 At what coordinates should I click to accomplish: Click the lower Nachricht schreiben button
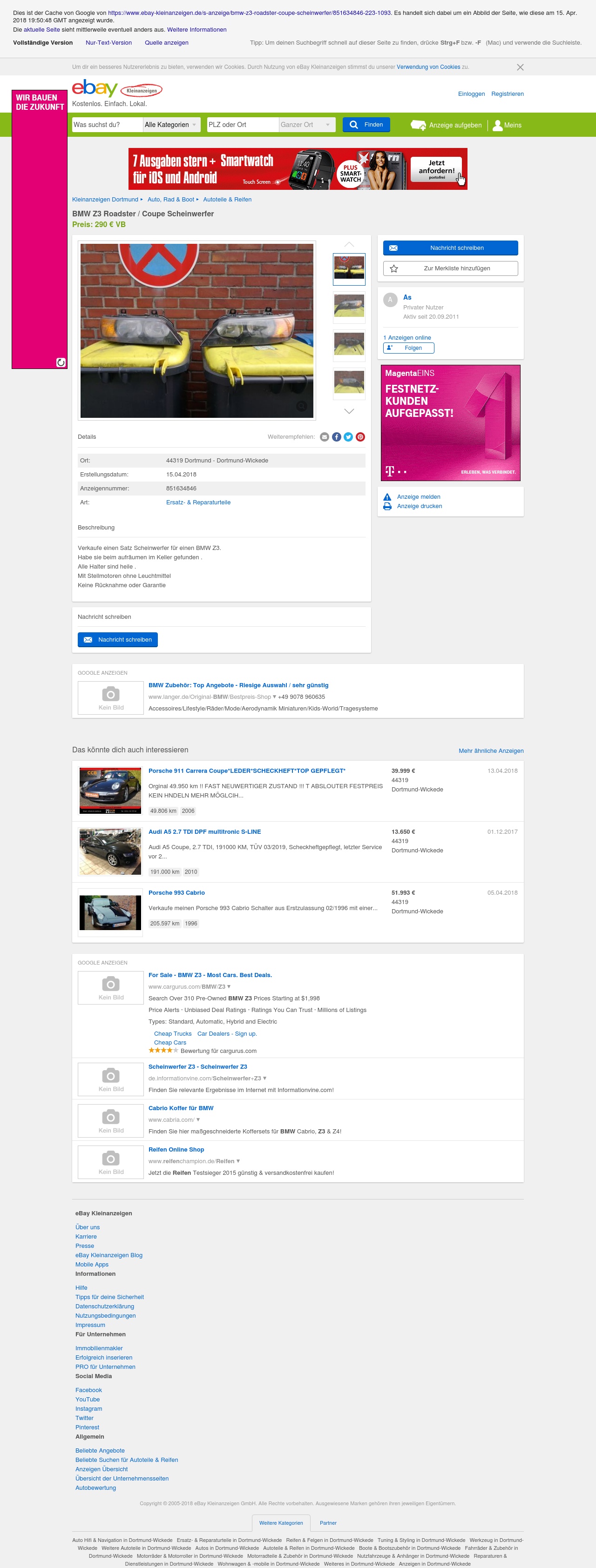click(118, 640)
